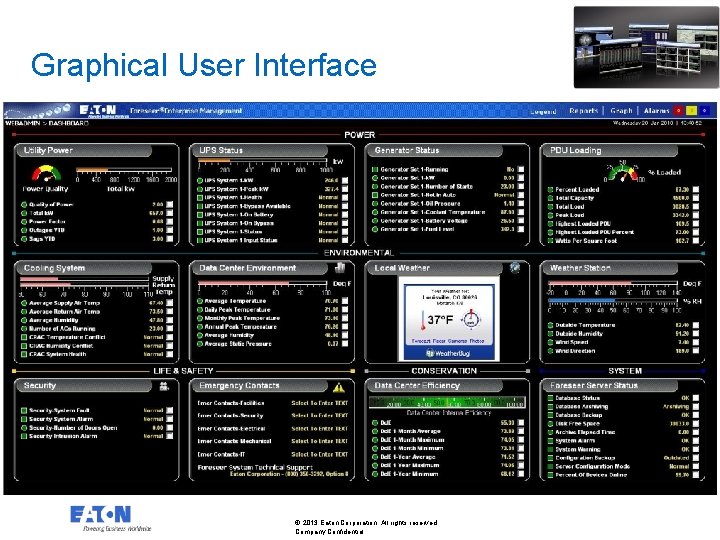Click WEBADMIN in the breadcrumb
Screen dimensions: 720x540
22,123
